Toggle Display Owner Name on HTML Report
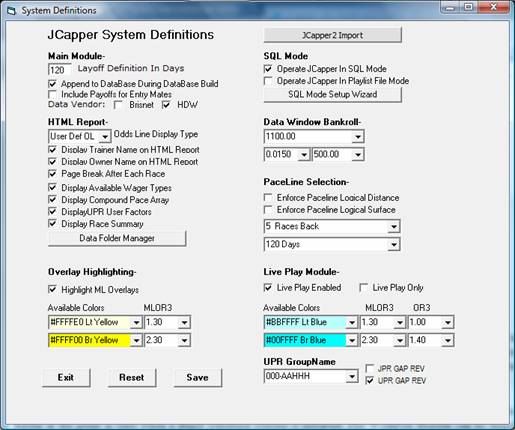Screen dimensions: 515x430 [x=52, y=161]
